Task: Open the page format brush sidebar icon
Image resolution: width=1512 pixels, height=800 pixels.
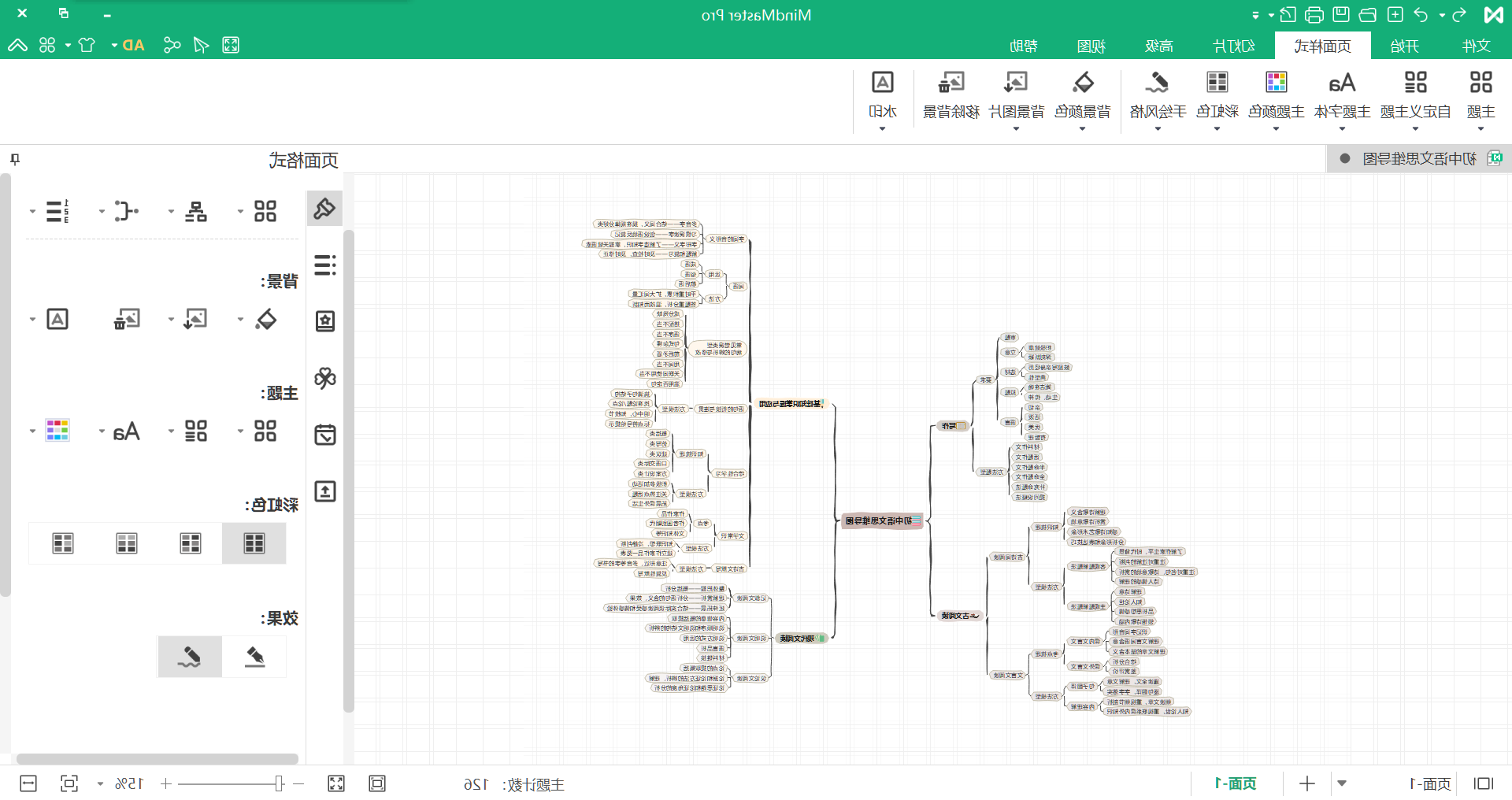Action: point(324,209)
